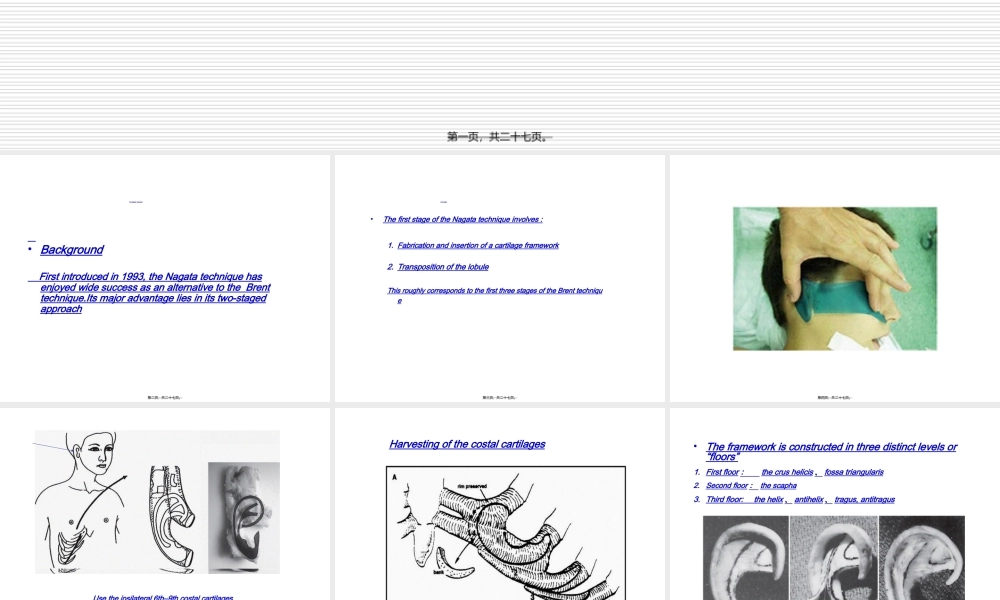Open "Use the ipsilateral 6th–9th costal cartilages" caption
1000x600 pixels.
tap(163, 597)
